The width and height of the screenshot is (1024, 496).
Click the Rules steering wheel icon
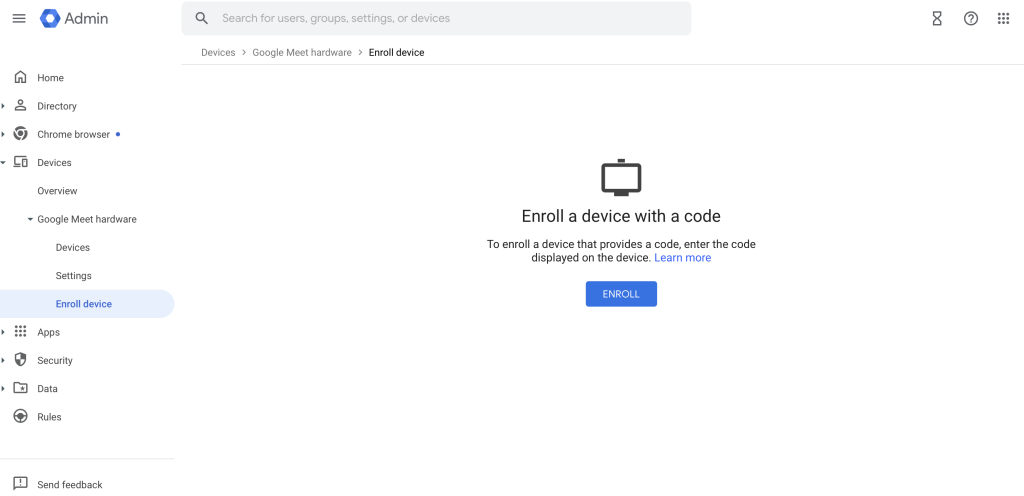click(x=20, y=417)
